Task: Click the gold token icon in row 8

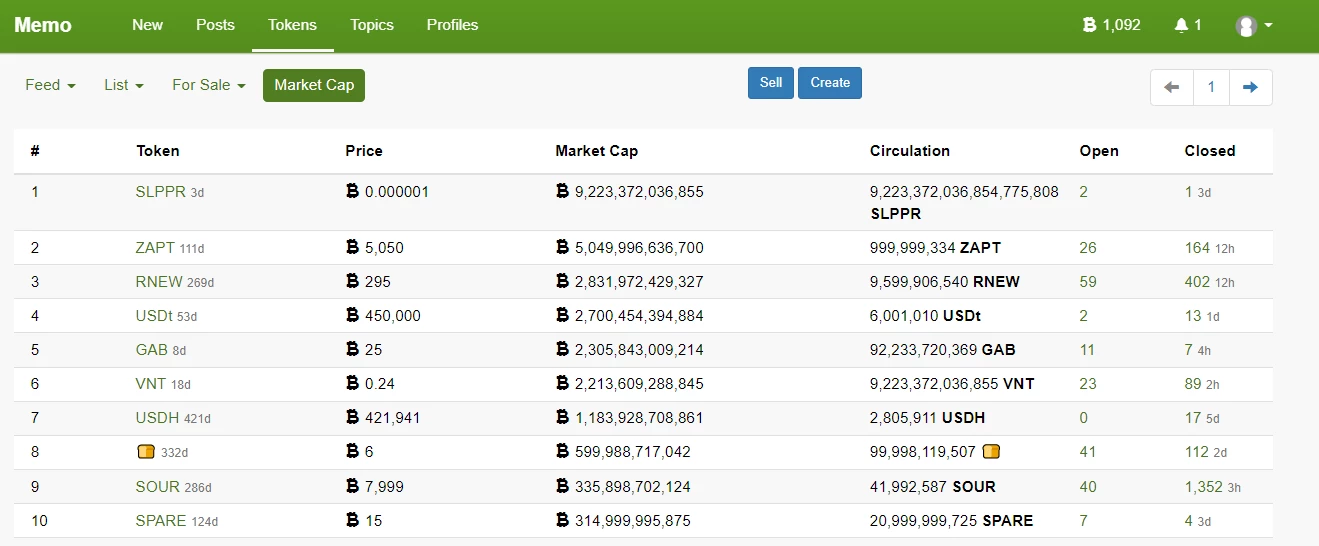Action: tap(146, 452)
